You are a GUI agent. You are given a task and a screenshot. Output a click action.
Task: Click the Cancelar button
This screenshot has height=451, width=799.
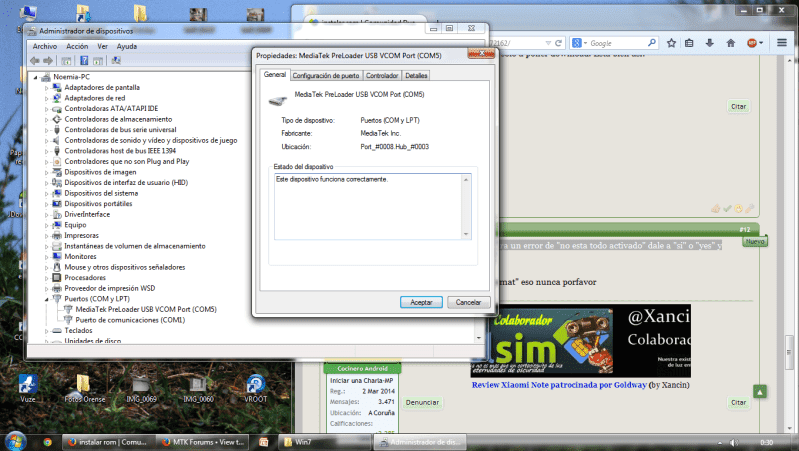468,302
